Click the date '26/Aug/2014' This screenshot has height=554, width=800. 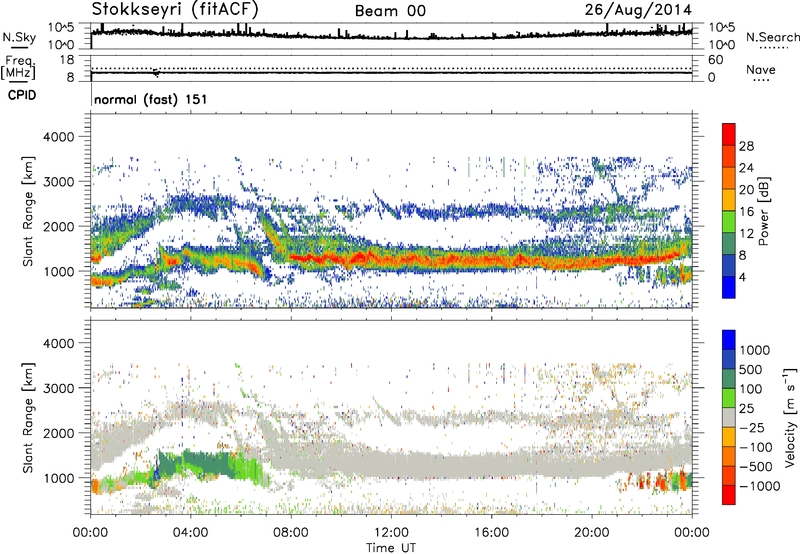[x=638, y=9]
